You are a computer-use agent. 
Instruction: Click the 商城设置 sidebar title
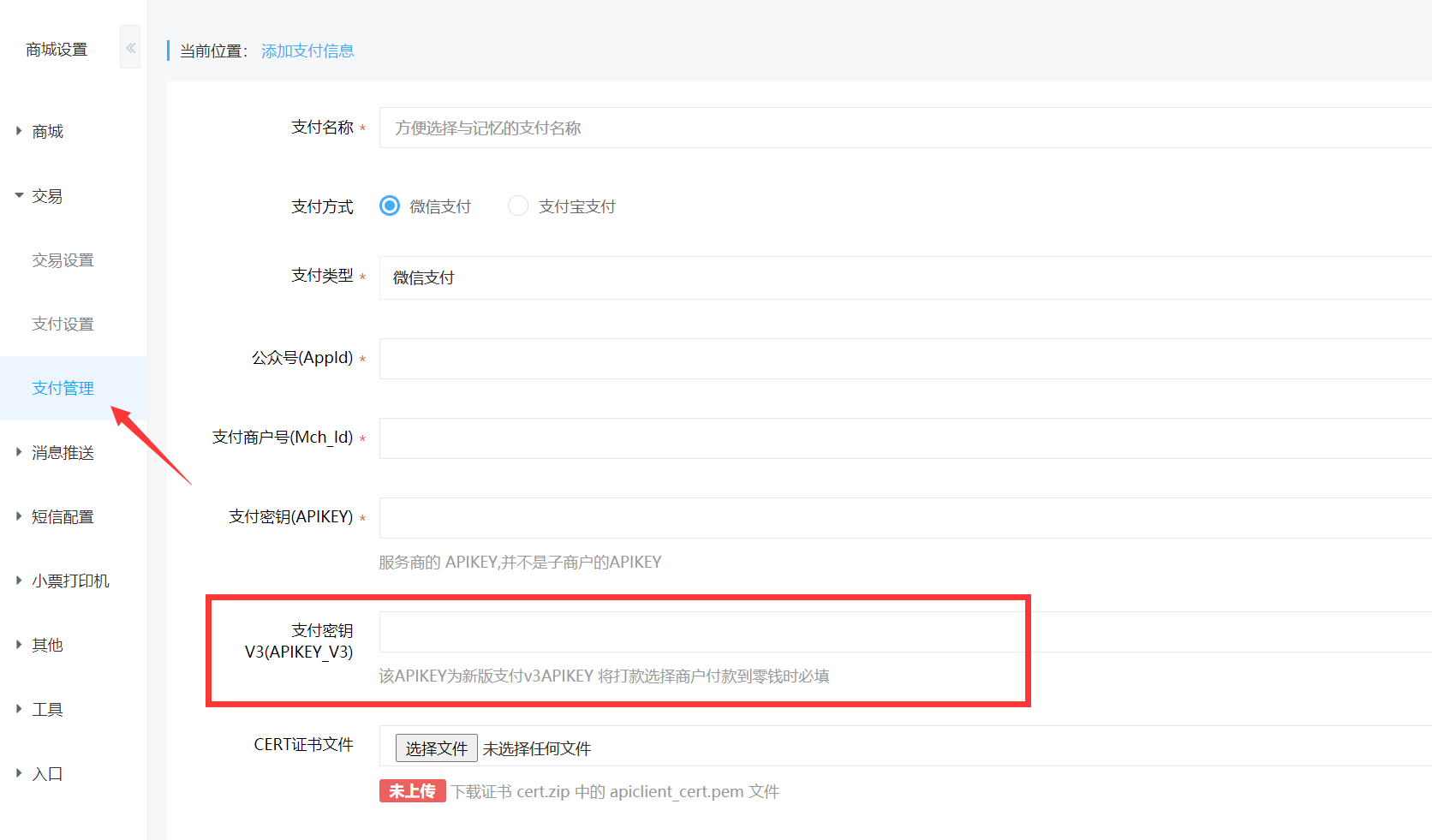(57, 50)
